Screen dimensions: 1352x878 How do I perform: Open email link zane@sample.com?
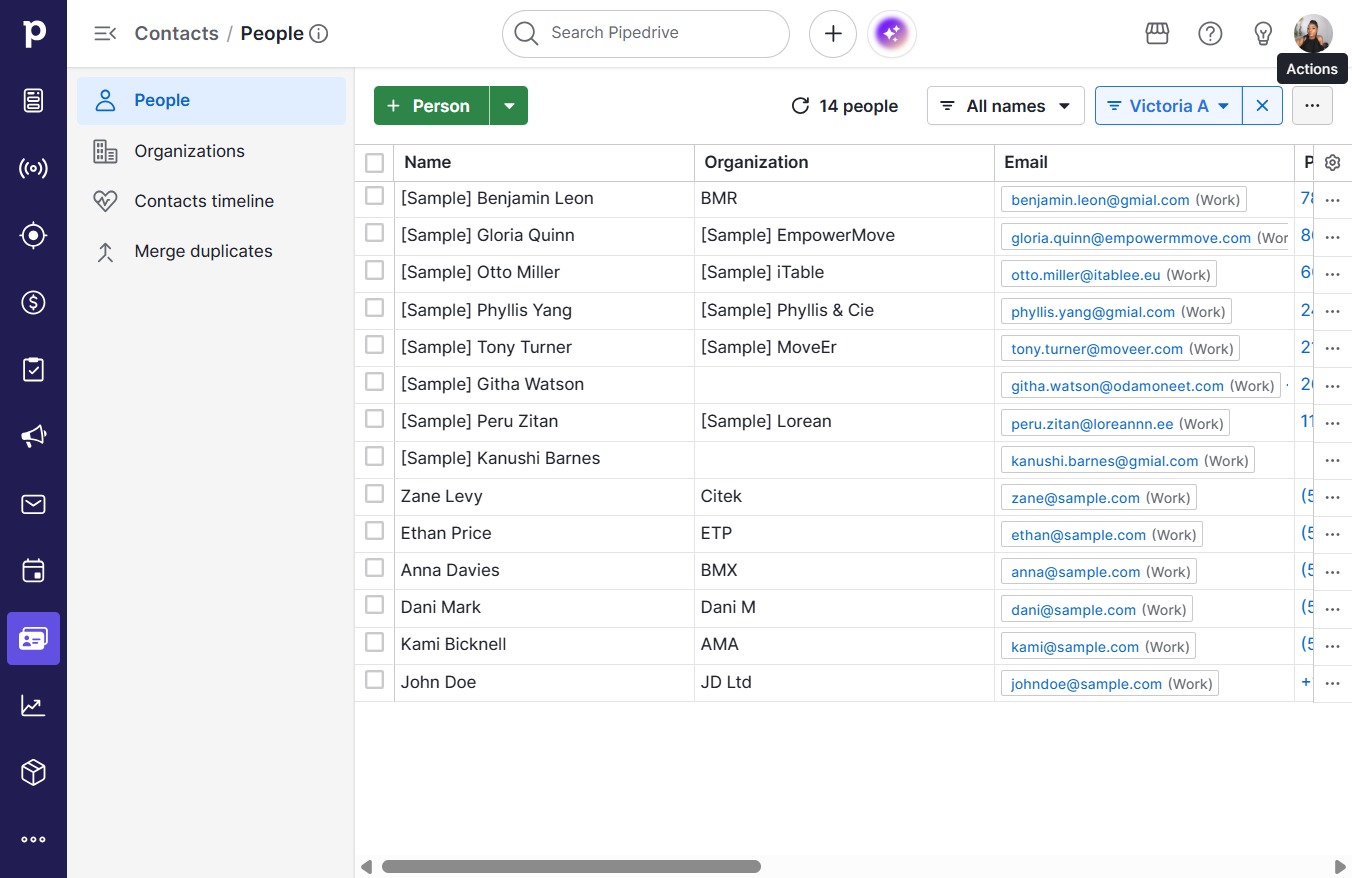click(1075, 498)
